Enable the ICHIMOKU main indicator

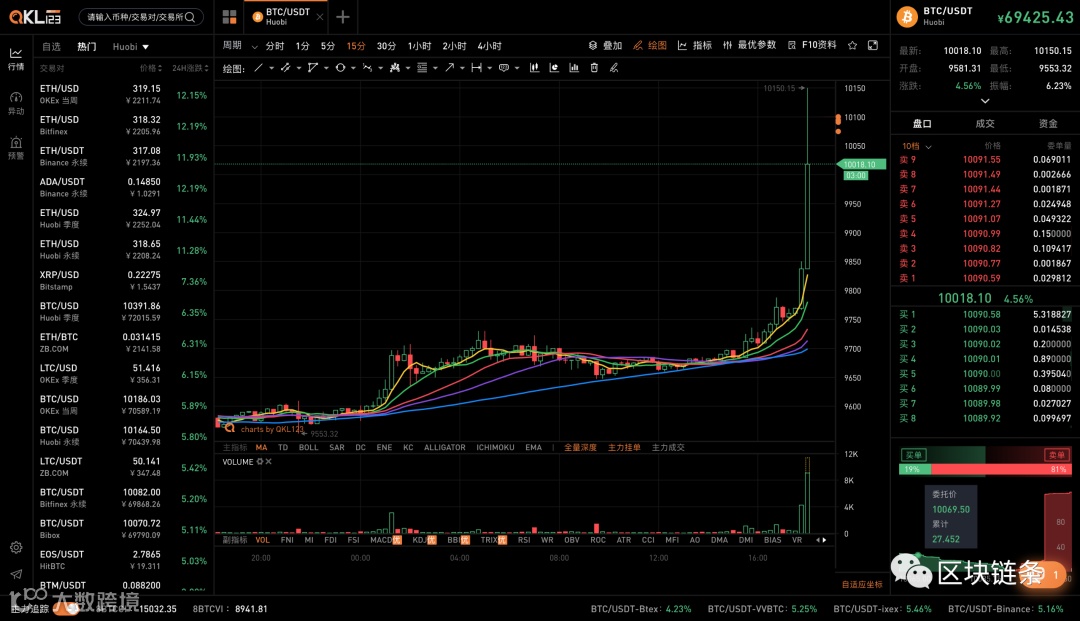click(495, 448)
